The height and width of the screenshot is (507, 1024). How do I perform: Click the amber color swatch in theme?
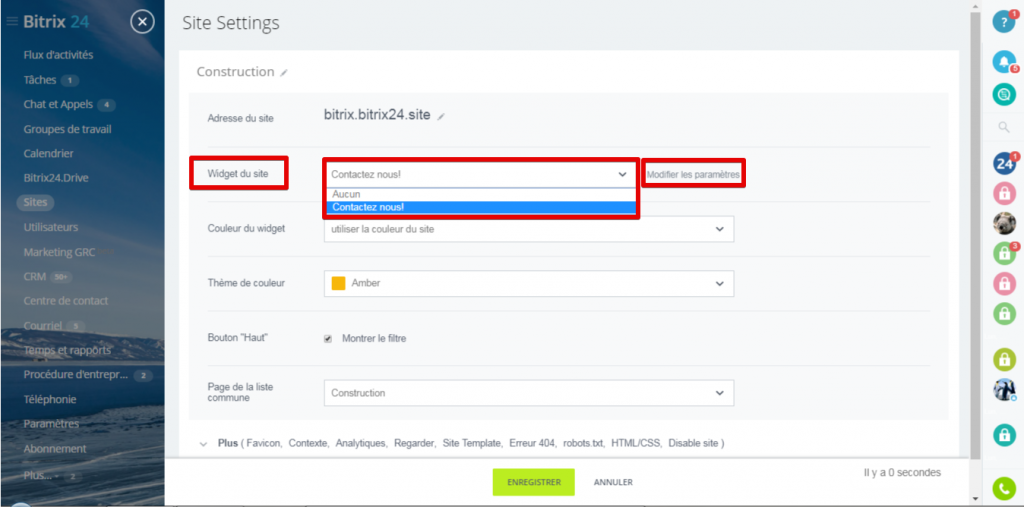[338, 284]
